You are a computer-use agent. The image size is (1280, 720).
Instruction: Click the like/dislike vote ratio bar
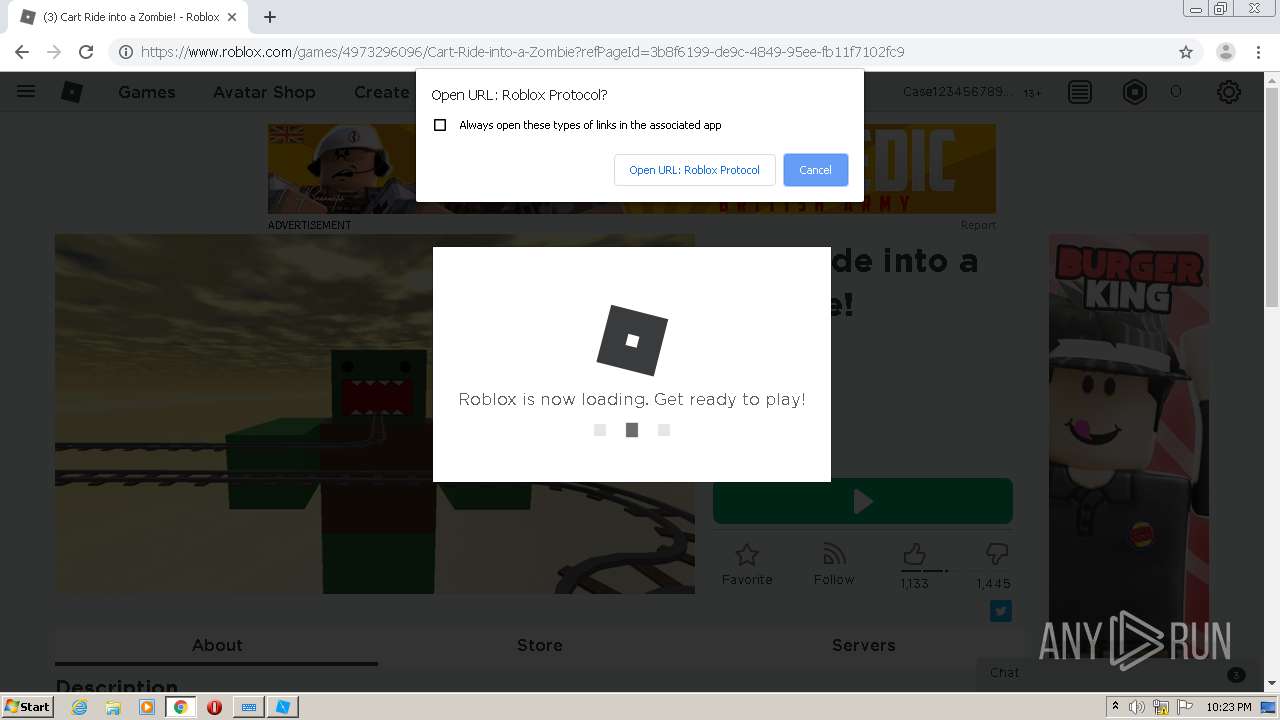954,570
